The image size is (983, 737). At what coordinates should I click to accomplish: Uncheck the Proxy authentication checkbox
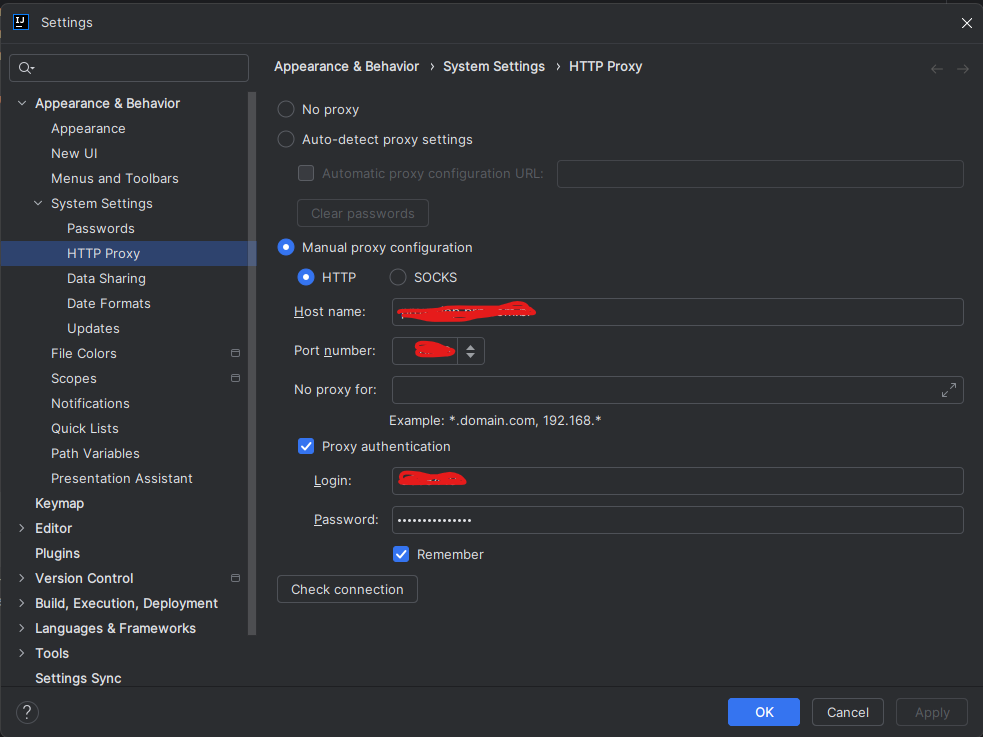tap(306, 446)
